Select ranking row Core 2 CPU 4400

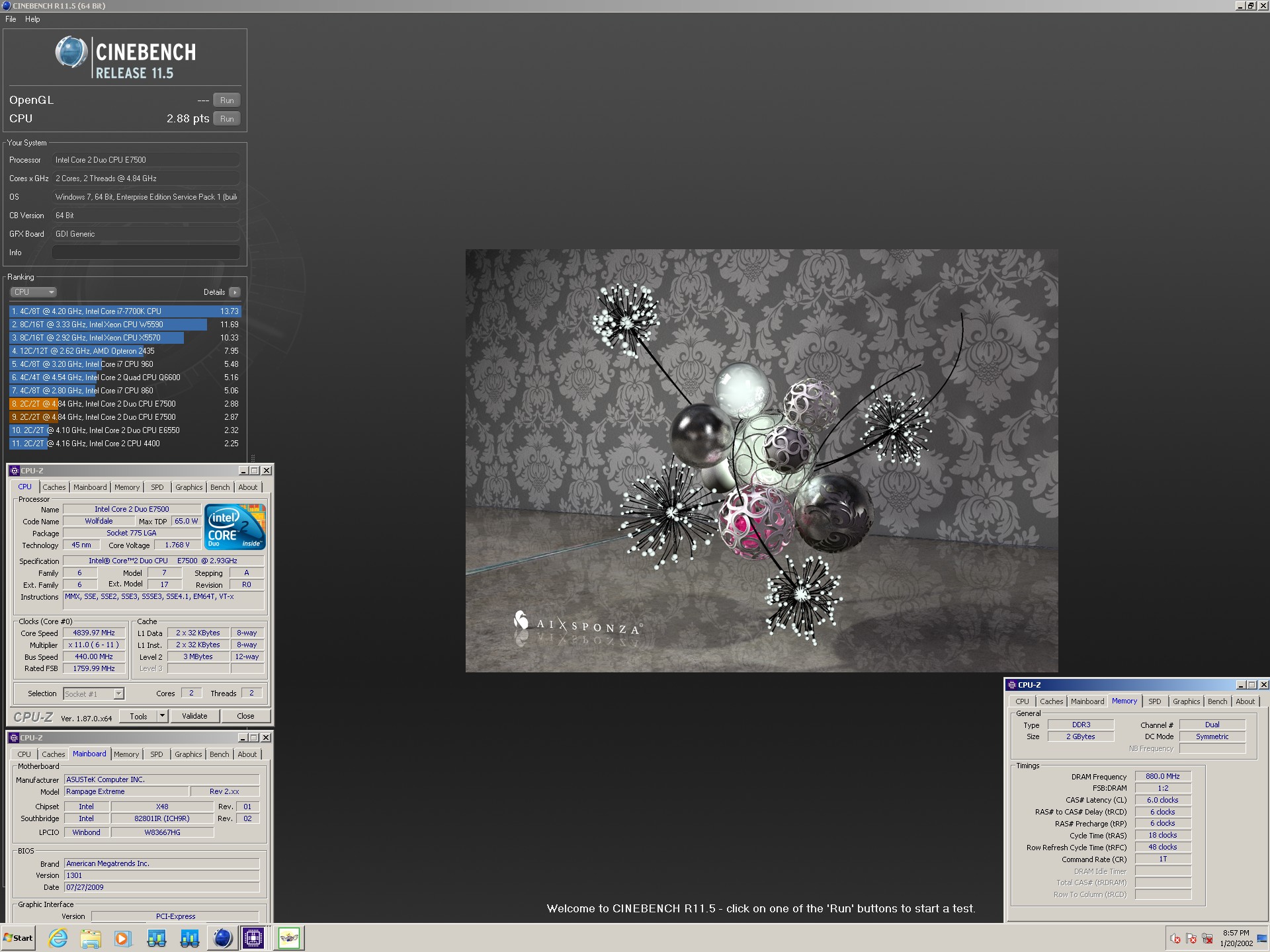pos(125,444)
